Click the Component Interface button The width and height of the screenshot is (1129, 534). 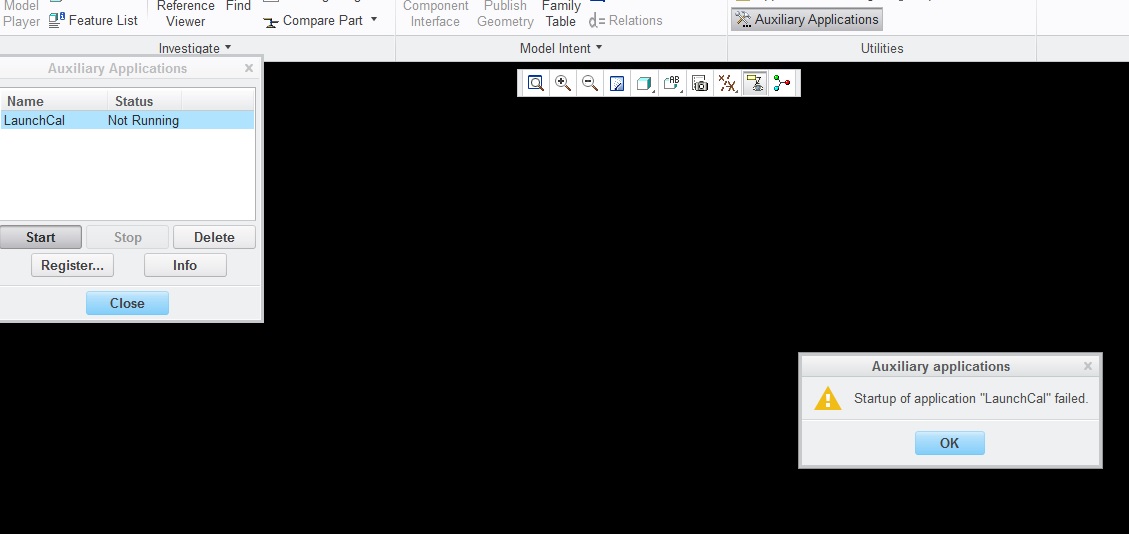coord(435,14)
